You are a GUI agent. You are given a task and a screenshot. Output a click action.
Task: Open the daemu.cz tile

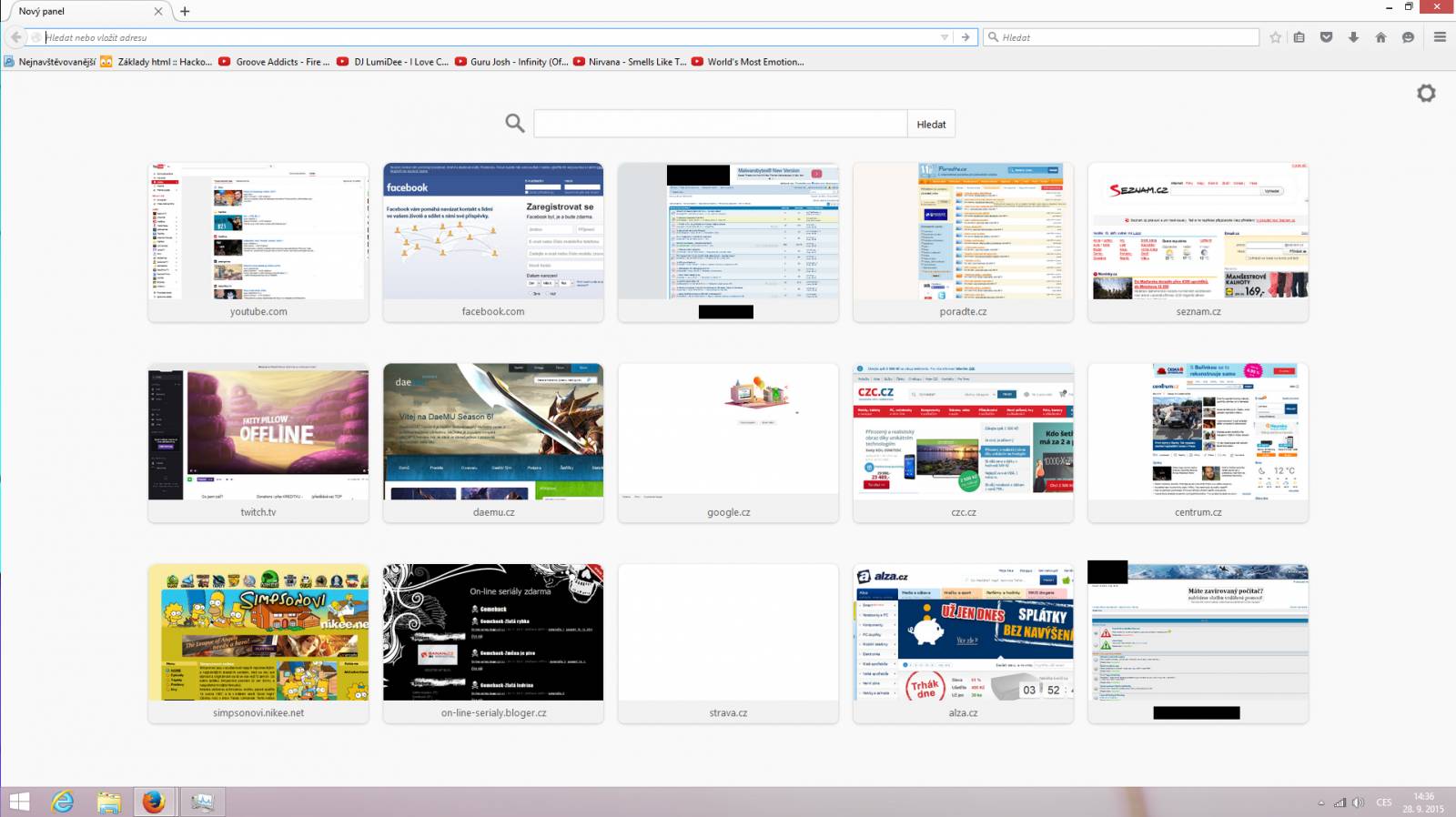(493, 443)
